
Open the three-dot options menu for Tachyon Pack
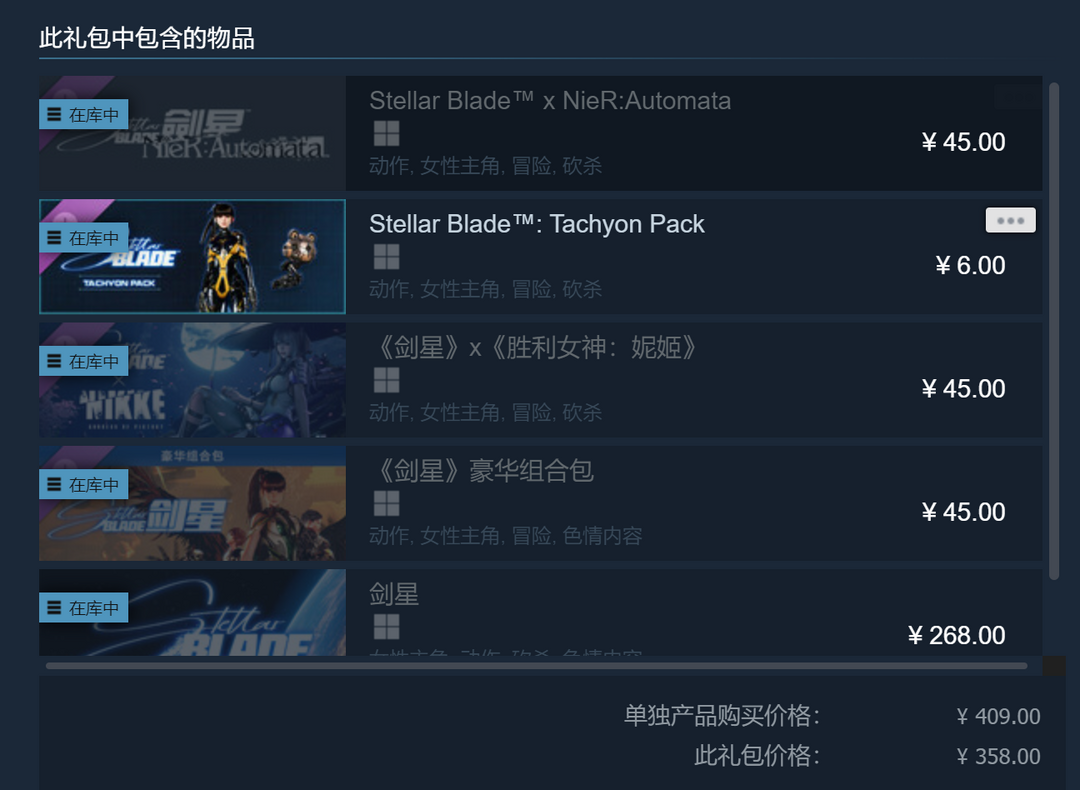click(1010, 220)
